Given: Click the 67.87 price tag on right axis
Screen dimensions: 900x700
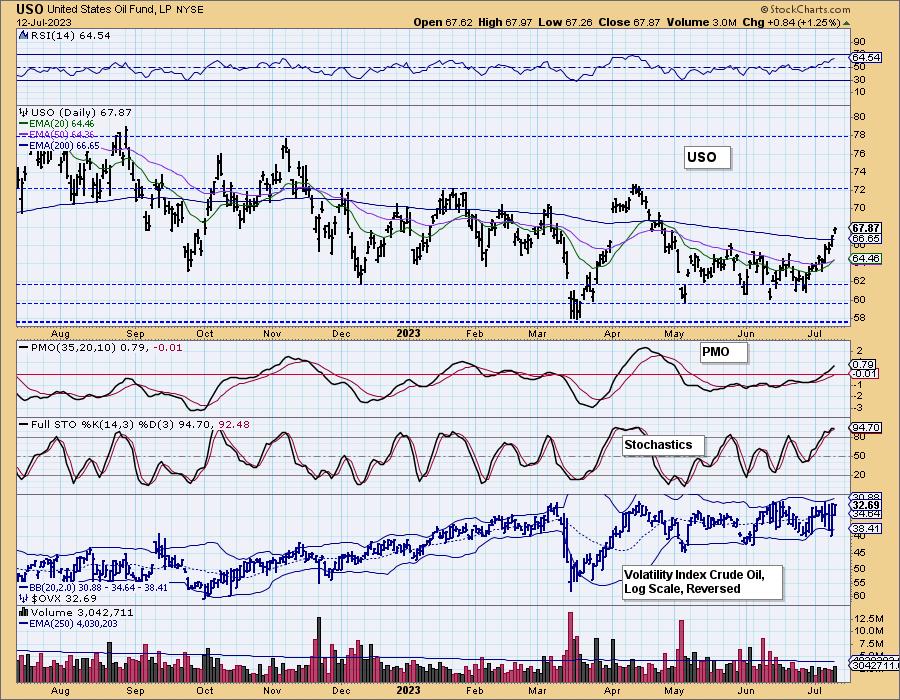Looking at the screenshot, I should (x=866, y=228).
